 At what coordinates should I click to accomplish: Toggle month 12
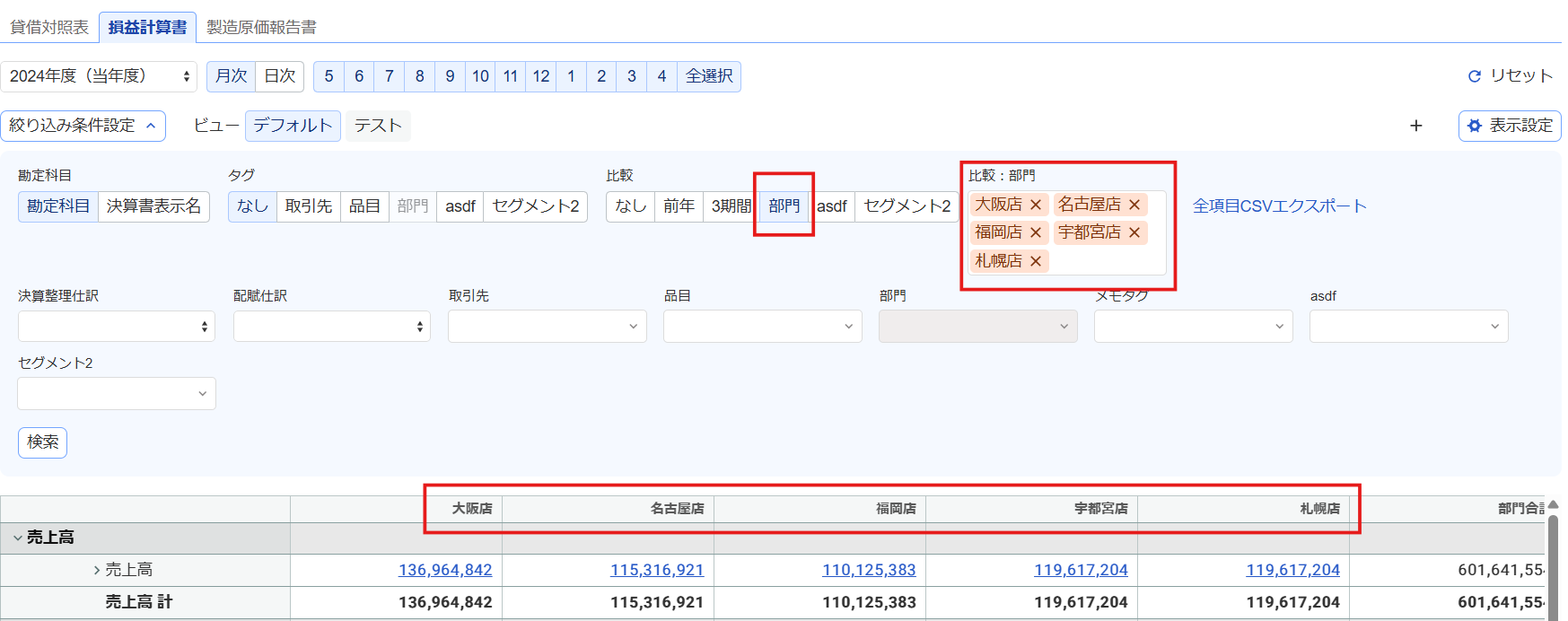click(x=541, y=76)
